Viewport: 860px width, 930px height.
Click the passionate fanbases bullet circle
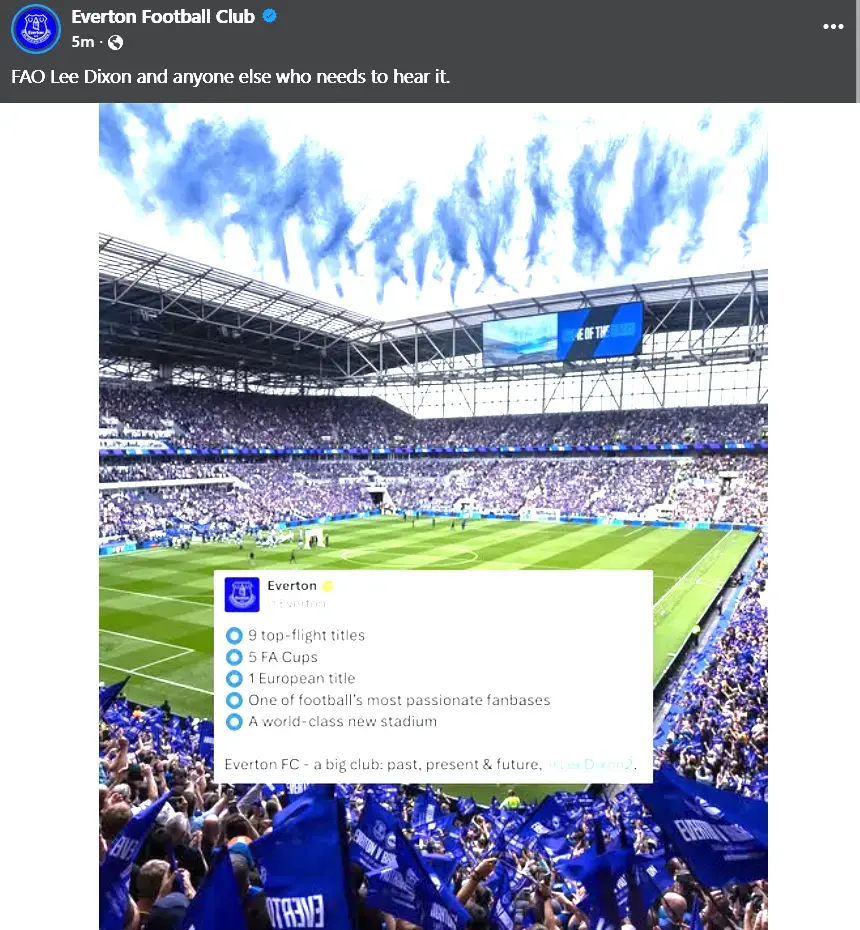click(234, 700)
